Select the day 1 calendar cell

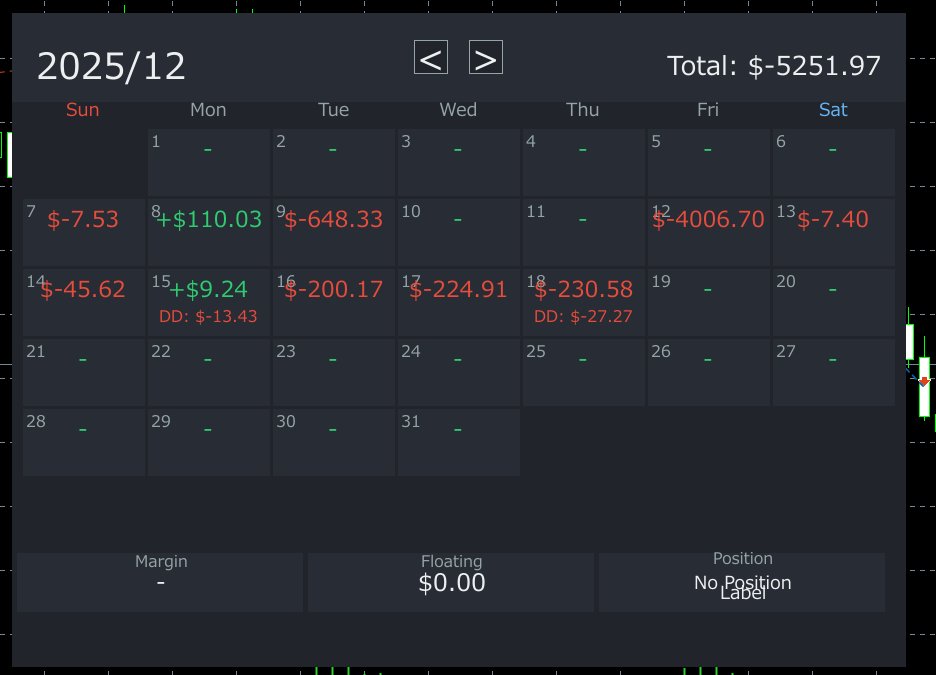pyautogui.click(x=209, y=162)
